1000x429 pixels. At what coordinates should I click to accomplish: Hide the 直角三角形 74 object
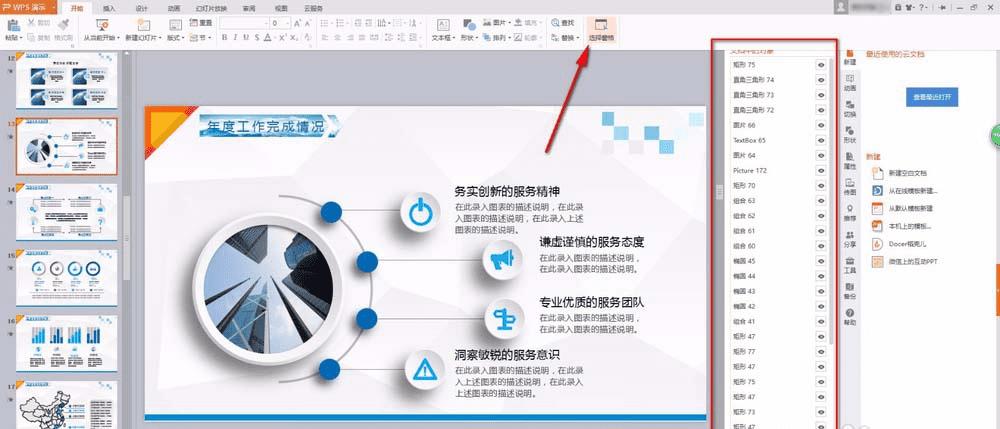point(821,80)
